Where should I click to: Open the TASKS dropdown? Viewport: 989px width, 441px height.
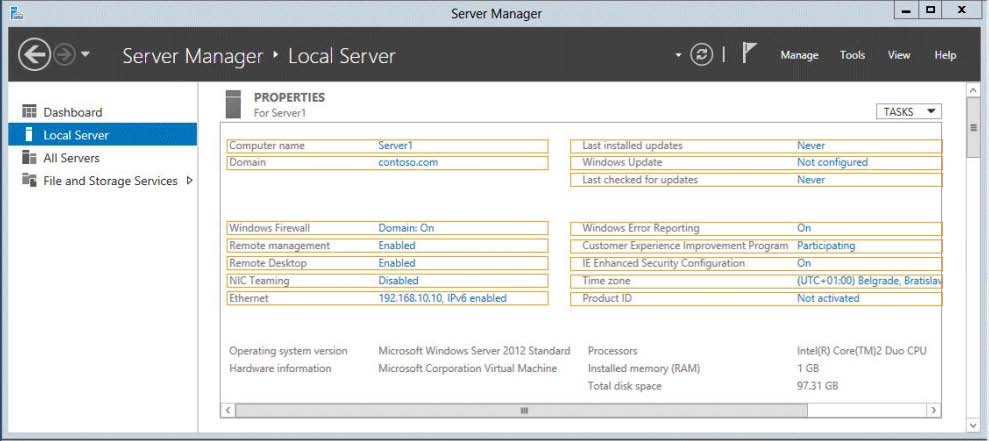(908, 112)
